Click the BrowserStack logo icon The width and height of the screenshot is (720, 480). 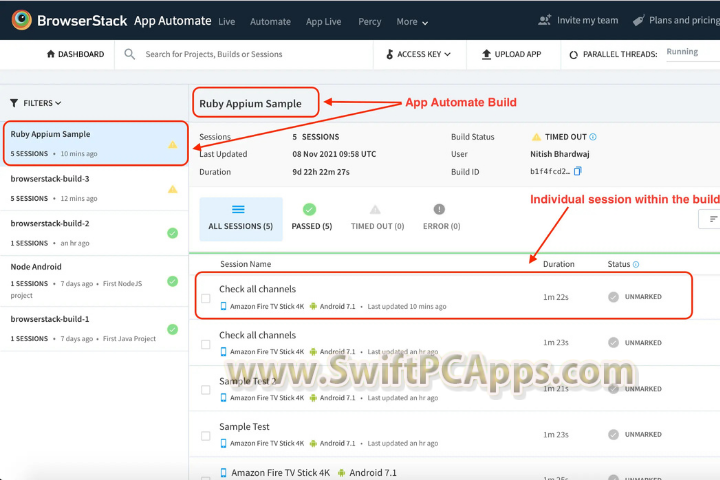click(21, 20)
